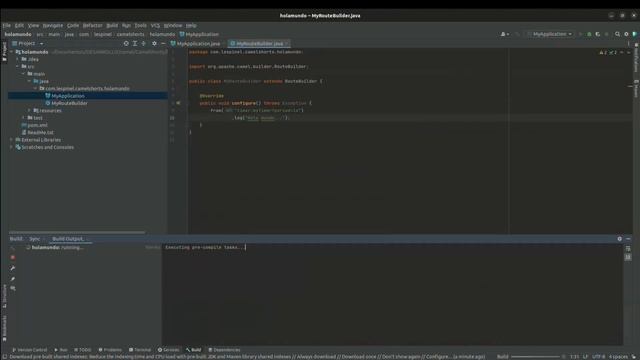Open the Problems tool window
Screen dimensions: 640x360
110,350
